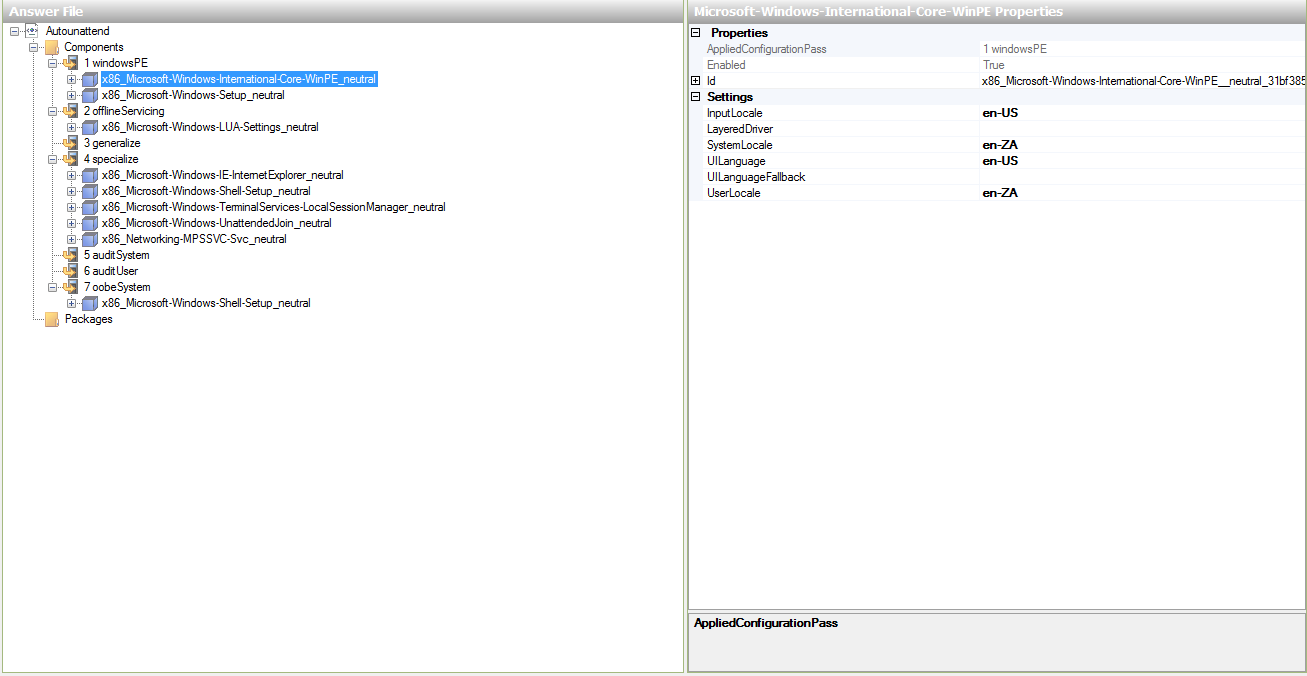Select the Autounattend tree label
This screenshot has width=1307, height=676.
(x=78, y=31)
